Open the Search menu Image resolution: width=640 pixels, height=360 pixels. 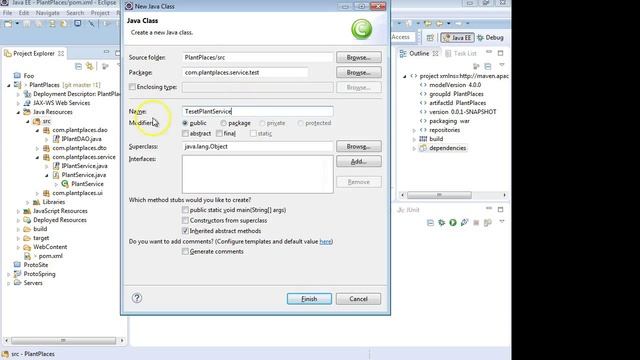pos(75,13)
